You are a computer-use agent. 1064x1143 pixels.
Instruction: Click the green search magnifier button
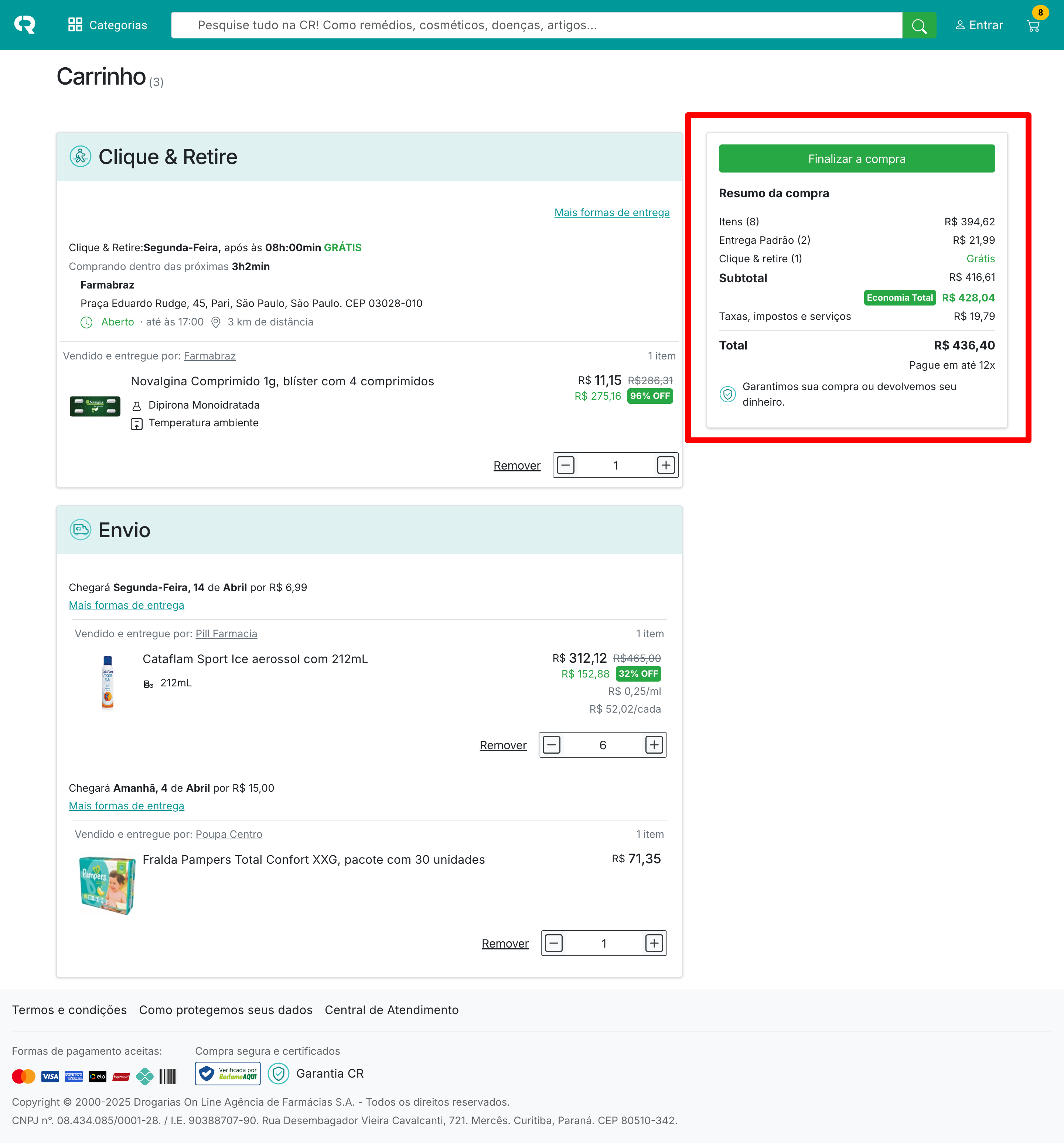pos(919,25)
